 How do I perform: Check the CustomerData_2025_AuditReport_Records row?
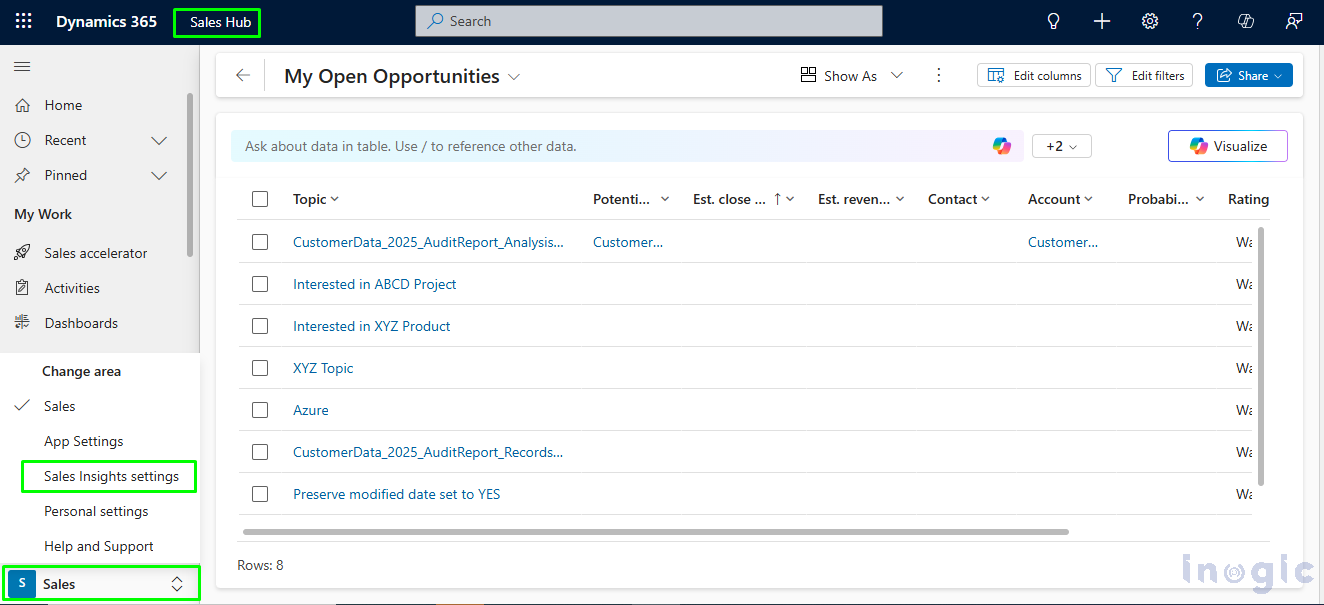click(260, 452)
